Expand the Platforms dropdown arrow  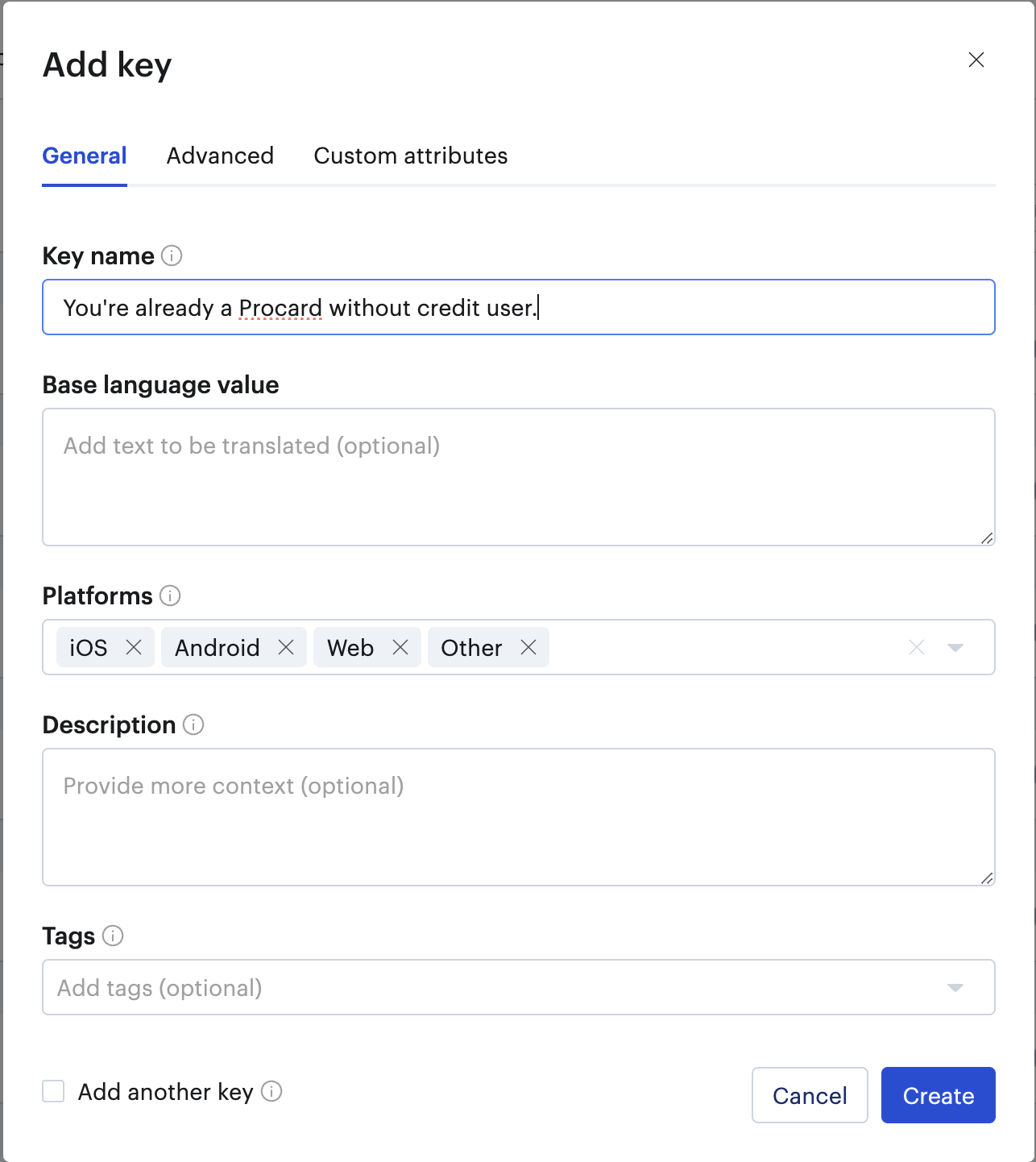pyautogui.click(x=955, y=647)
